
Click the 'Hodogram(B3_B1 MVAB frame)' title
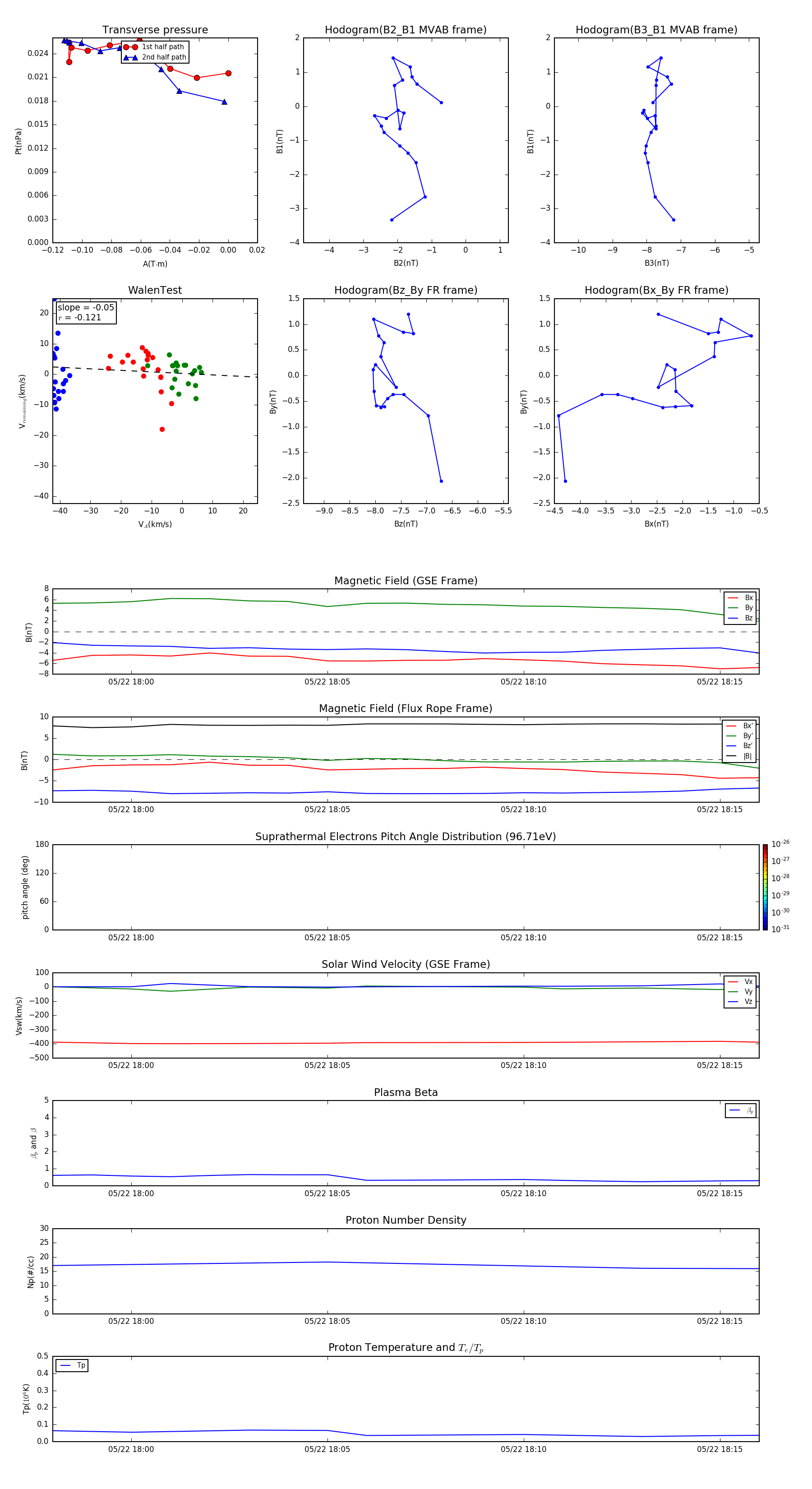(x=656, y=29)
